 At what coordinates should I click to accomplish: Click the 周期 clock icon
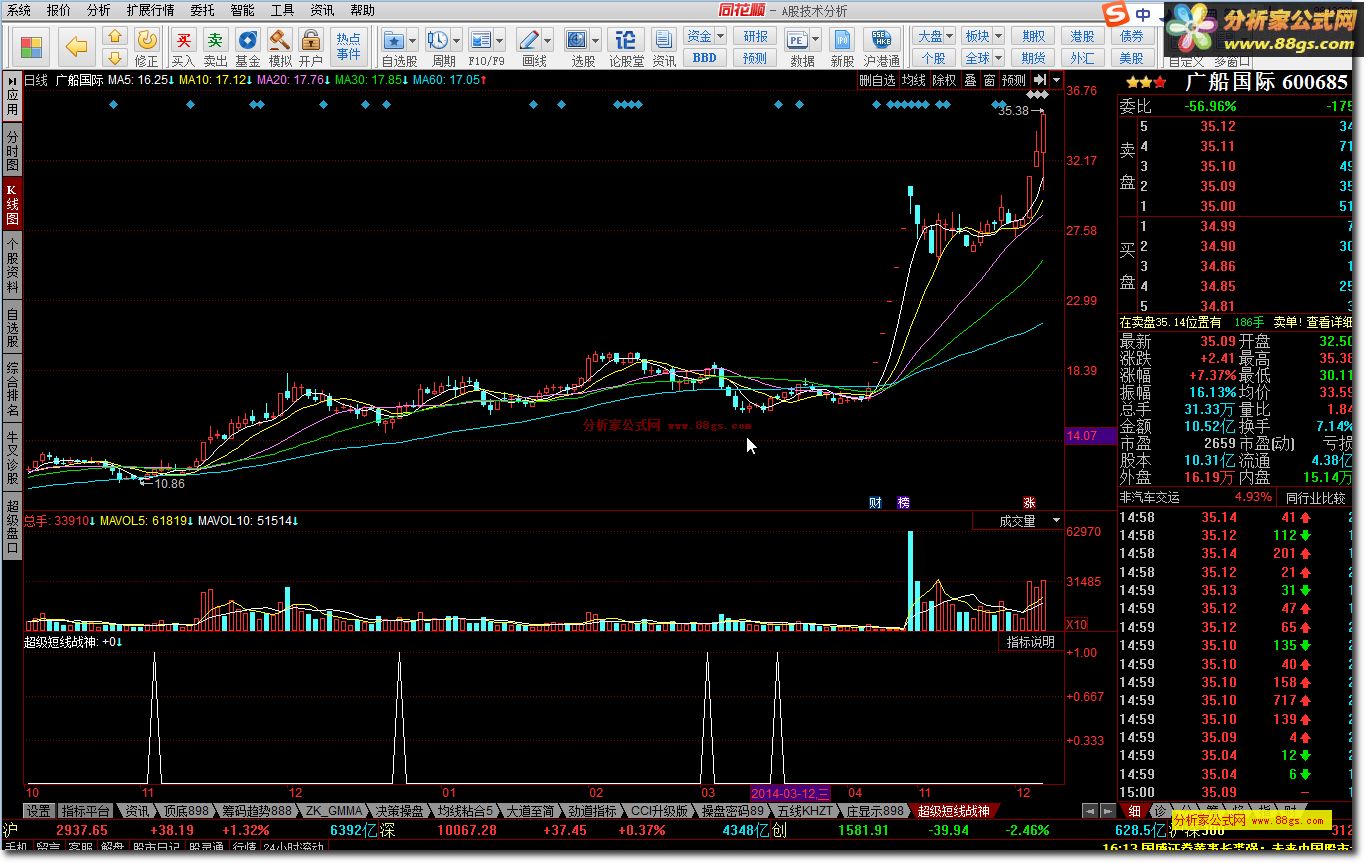click(437, 40)
